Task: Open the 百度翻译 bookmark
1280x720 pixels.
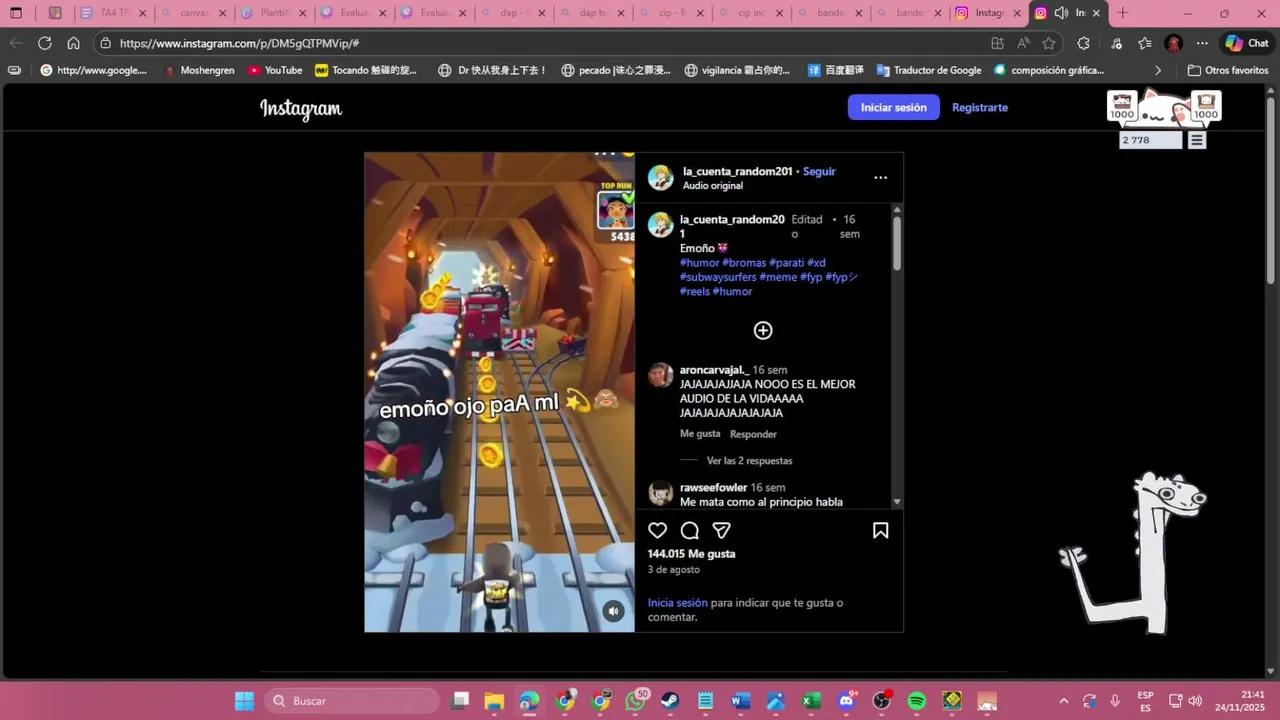Action: (835, 70)
